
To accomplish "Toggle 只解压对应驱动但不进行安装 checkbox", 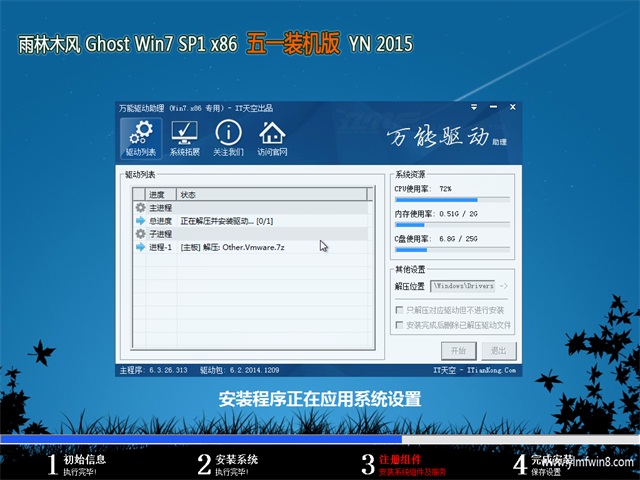I will click(x=399, y=310).
